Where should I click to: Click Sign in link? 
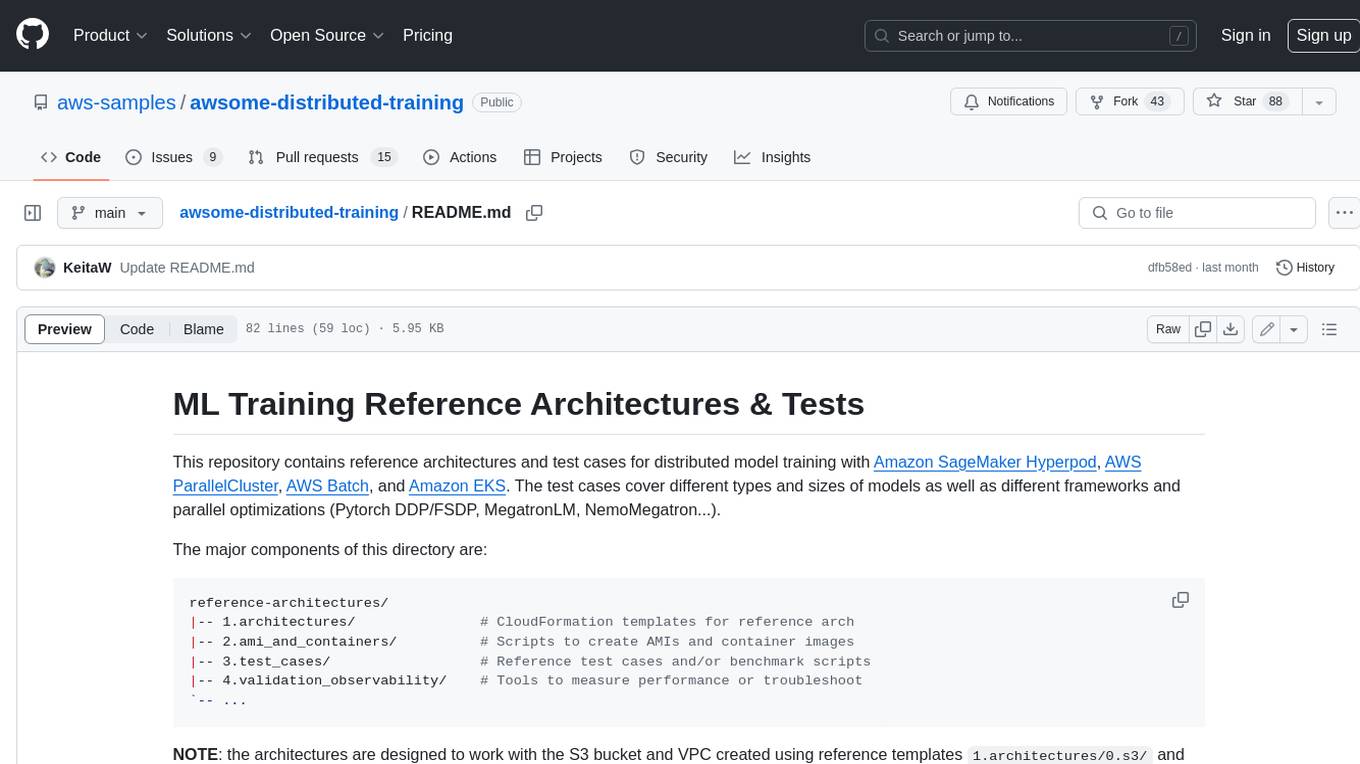(x=1245, y=35)
